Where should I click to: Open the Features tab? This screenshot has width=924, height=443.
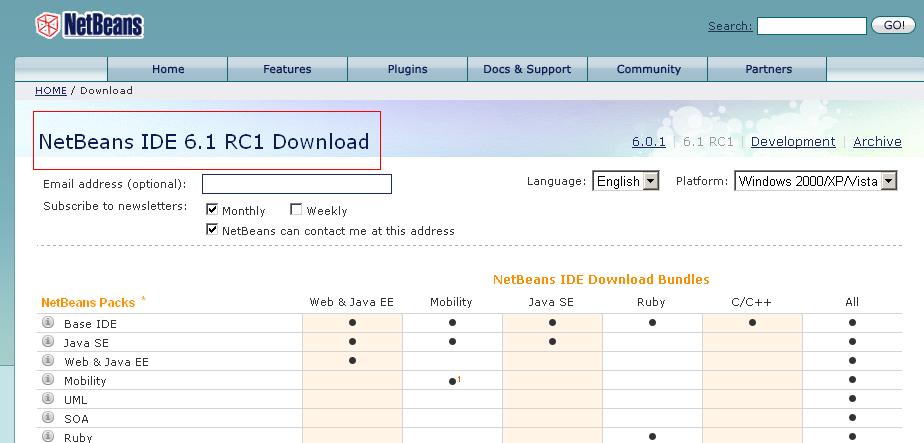(x=288, y=69)
